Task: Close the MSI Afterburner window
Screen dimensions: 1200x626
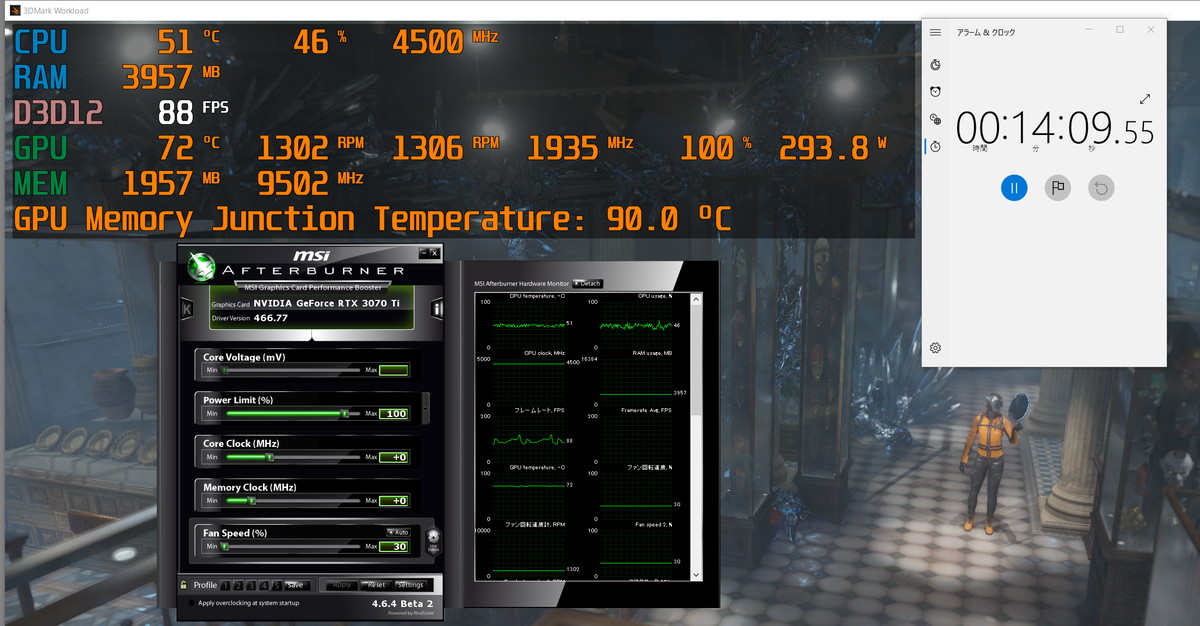Action: pos(435,253)
